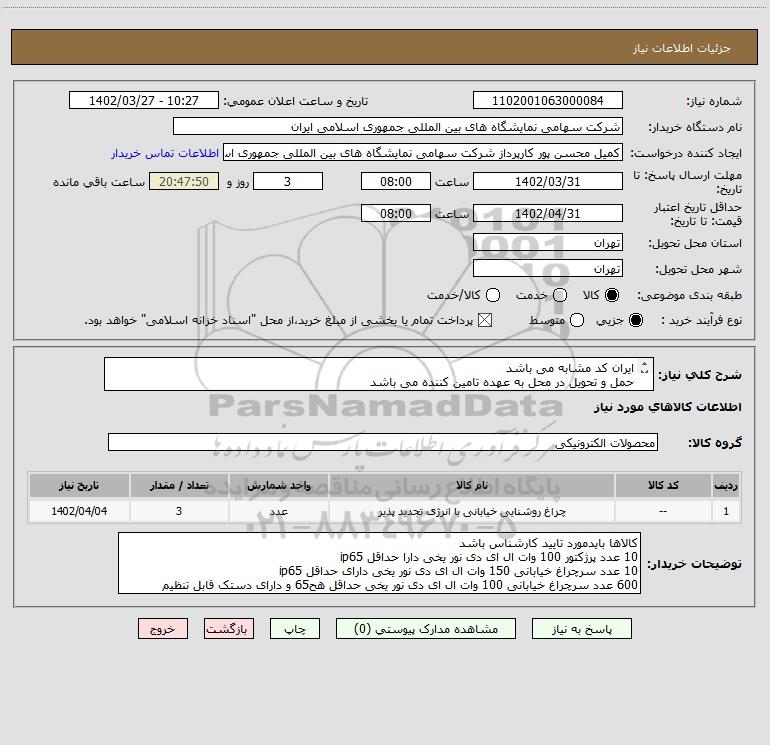This screenshot has height=745, width=770.
Task: Select the خدمت radio button
Action: (560, 295)
